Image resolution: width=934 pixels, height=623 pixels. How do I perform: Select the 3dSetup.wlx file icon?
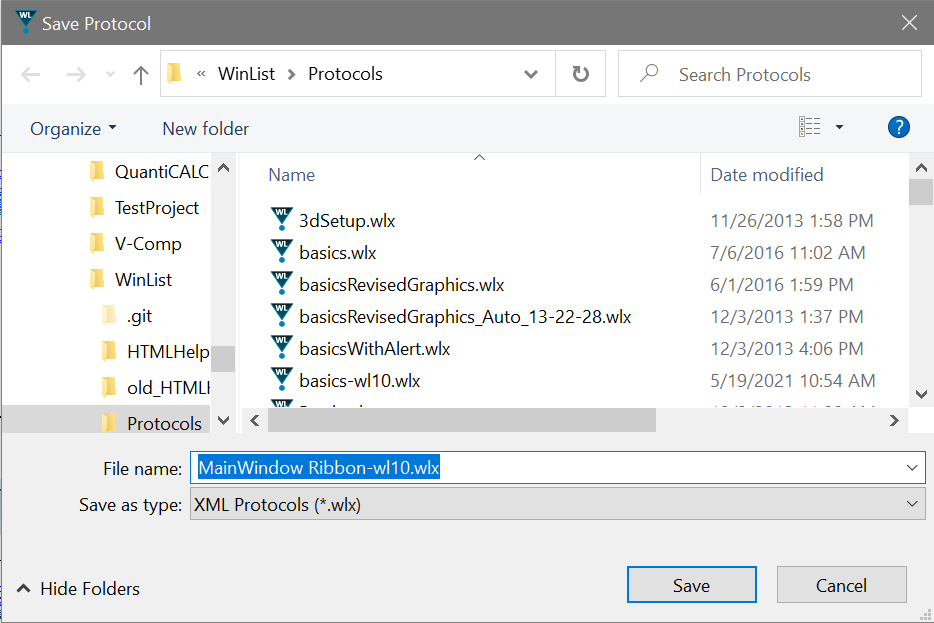(x=281, y=220)
